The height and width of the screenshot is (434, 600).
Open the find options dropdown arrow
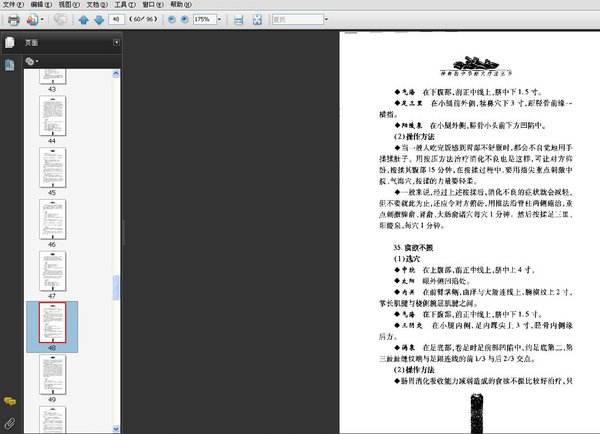pyautogui.click(x=326, y=19)
